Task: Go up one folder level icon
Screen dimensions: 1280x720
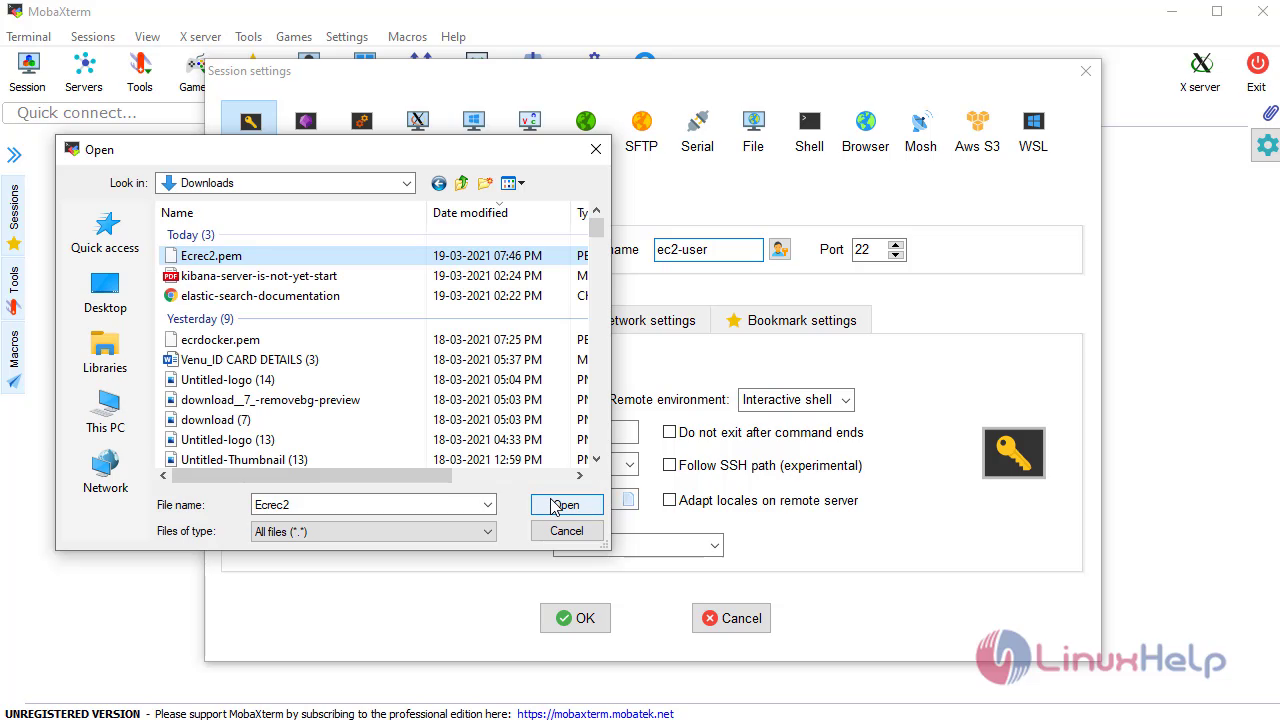Action: (461, 183)
